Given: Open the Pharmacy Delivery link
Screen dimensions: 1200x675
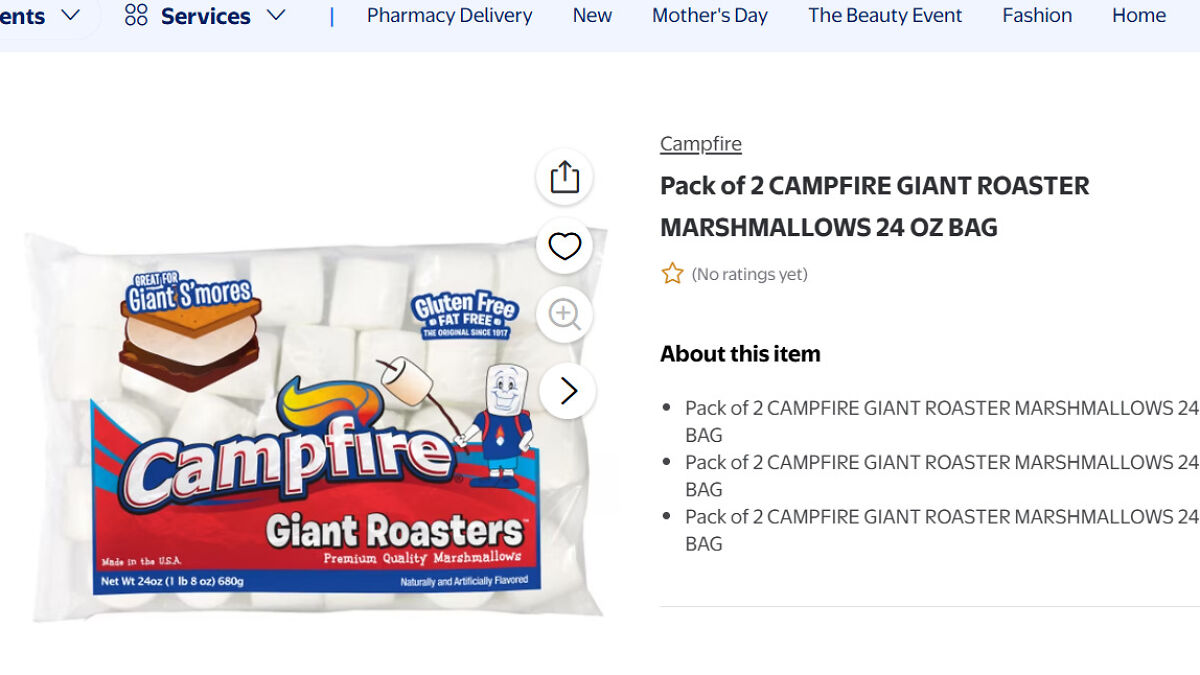Looking at the screenshot, I should click(449, 16).
